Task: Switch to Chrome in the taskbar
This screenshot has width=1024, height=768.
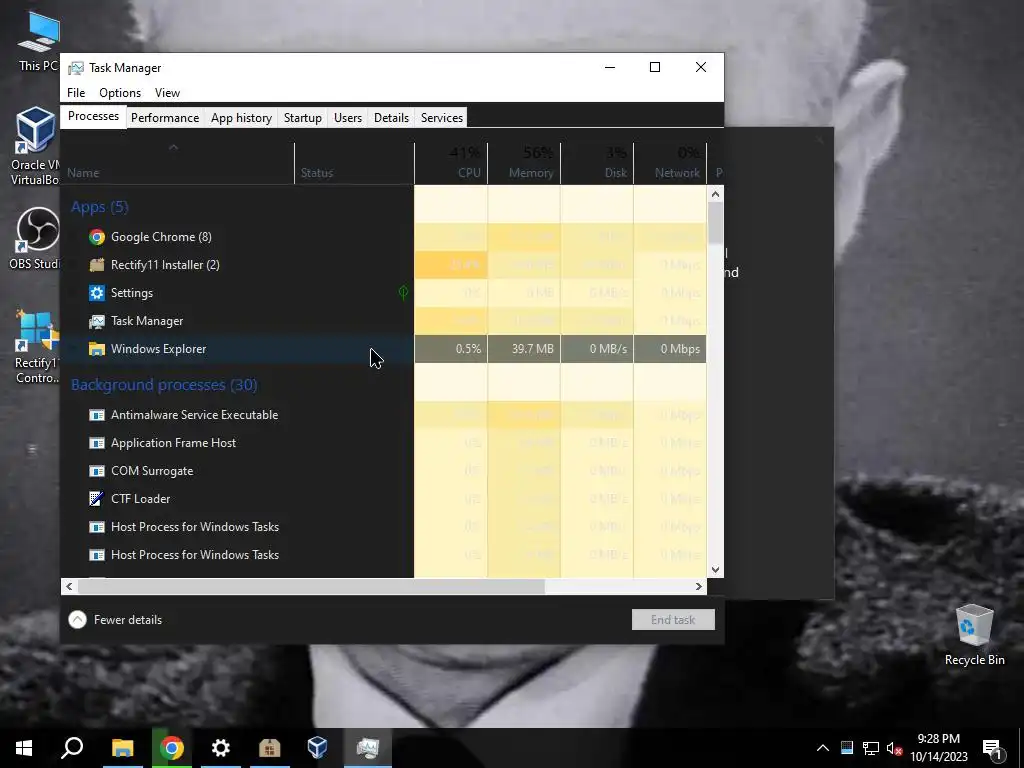Action: [x=172, y=748]
